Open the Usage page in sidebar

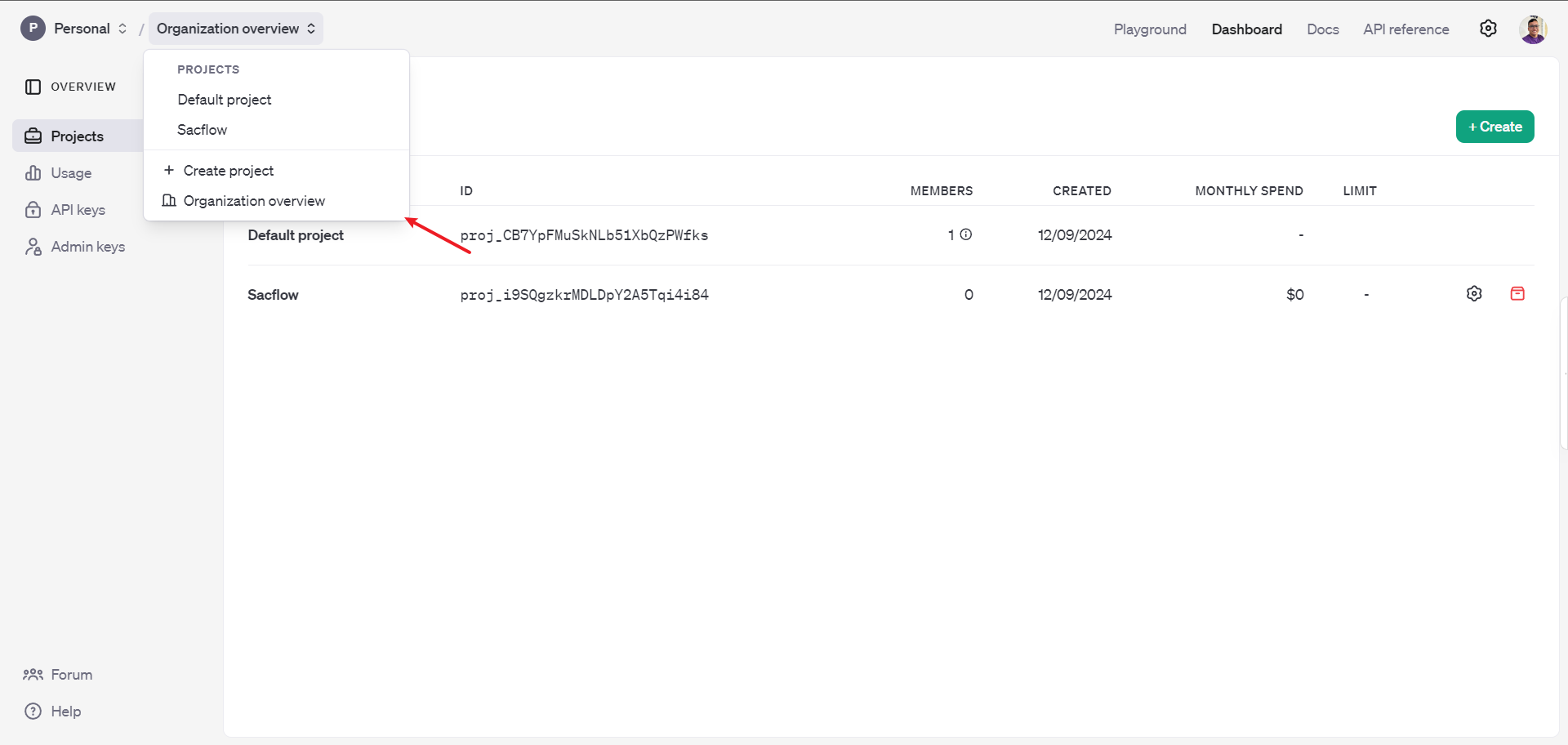click(71, 173)
